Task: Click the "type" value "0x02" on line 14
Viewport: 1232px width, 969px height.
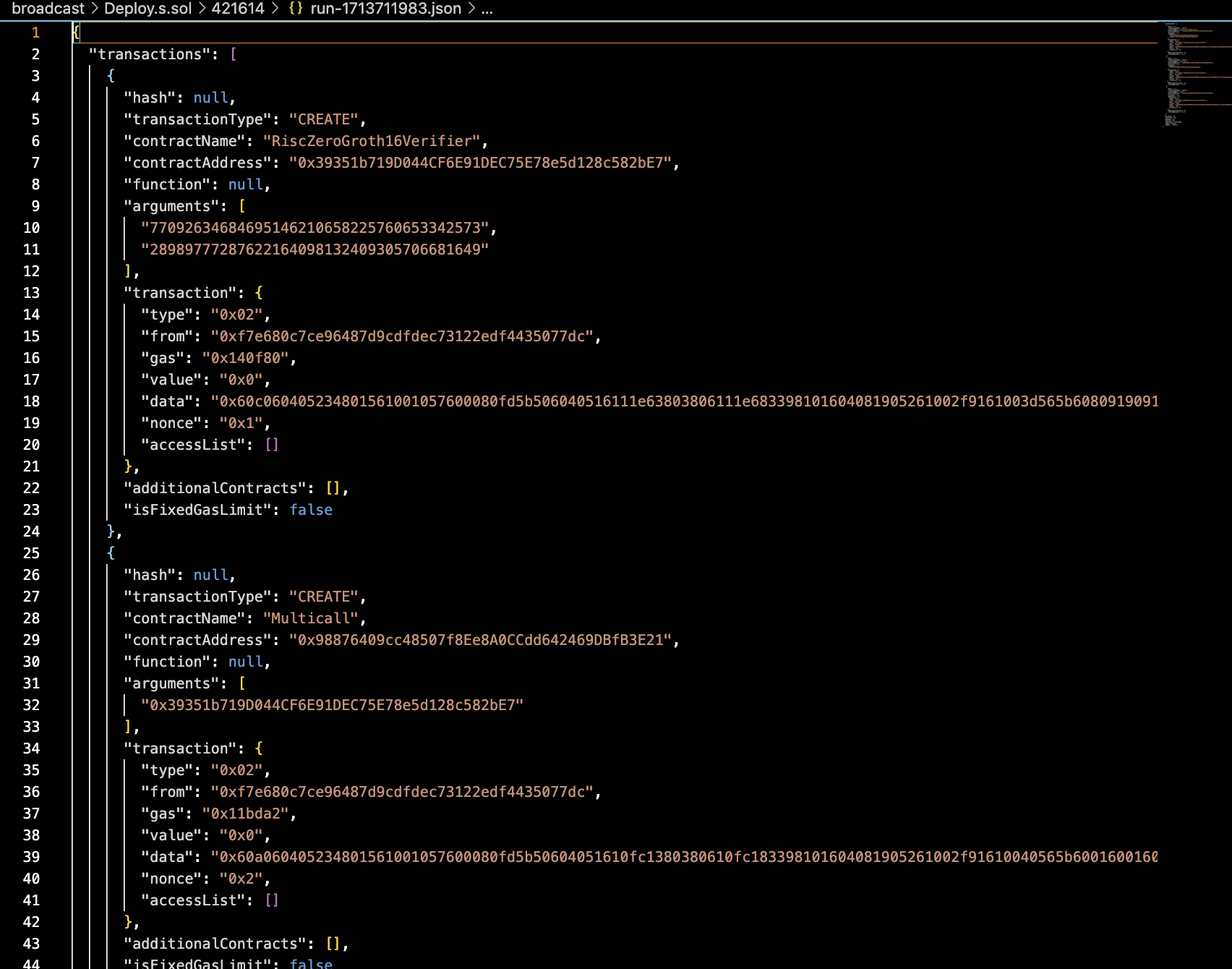Action: 237,315
